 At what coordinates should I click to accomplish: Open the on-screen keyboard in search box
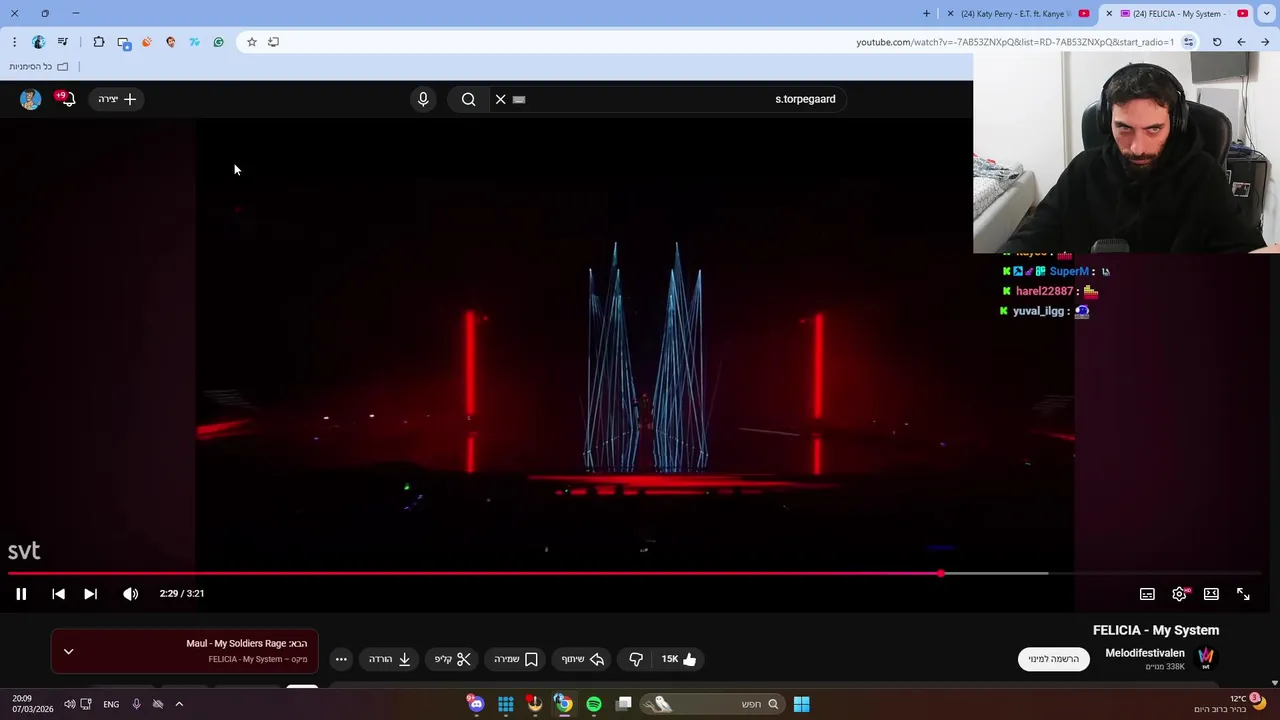pyautogui.click(x=519, y=99)
